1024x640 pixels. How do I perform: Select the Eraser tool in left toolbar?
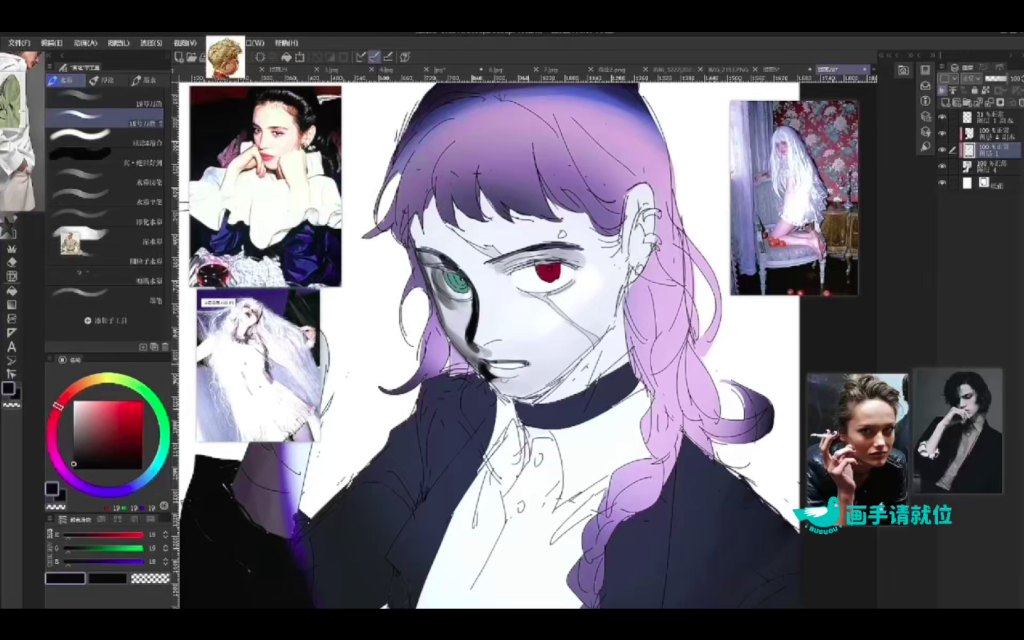coord(12,262)
